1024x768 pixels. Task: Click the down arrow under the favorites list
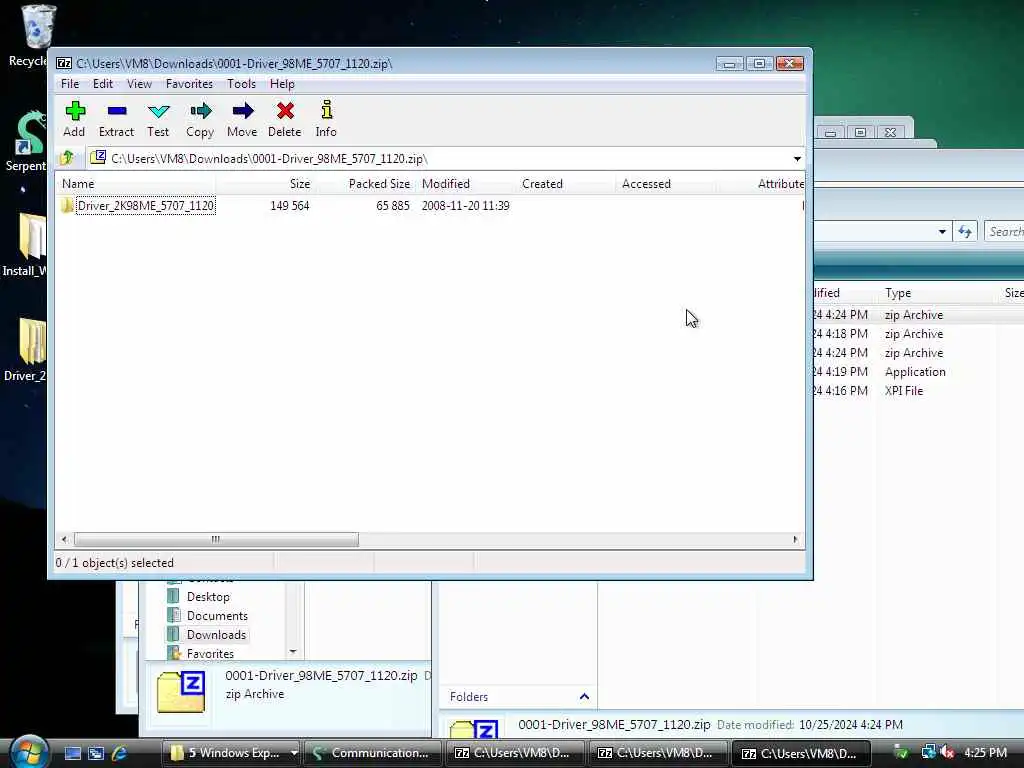293,652
